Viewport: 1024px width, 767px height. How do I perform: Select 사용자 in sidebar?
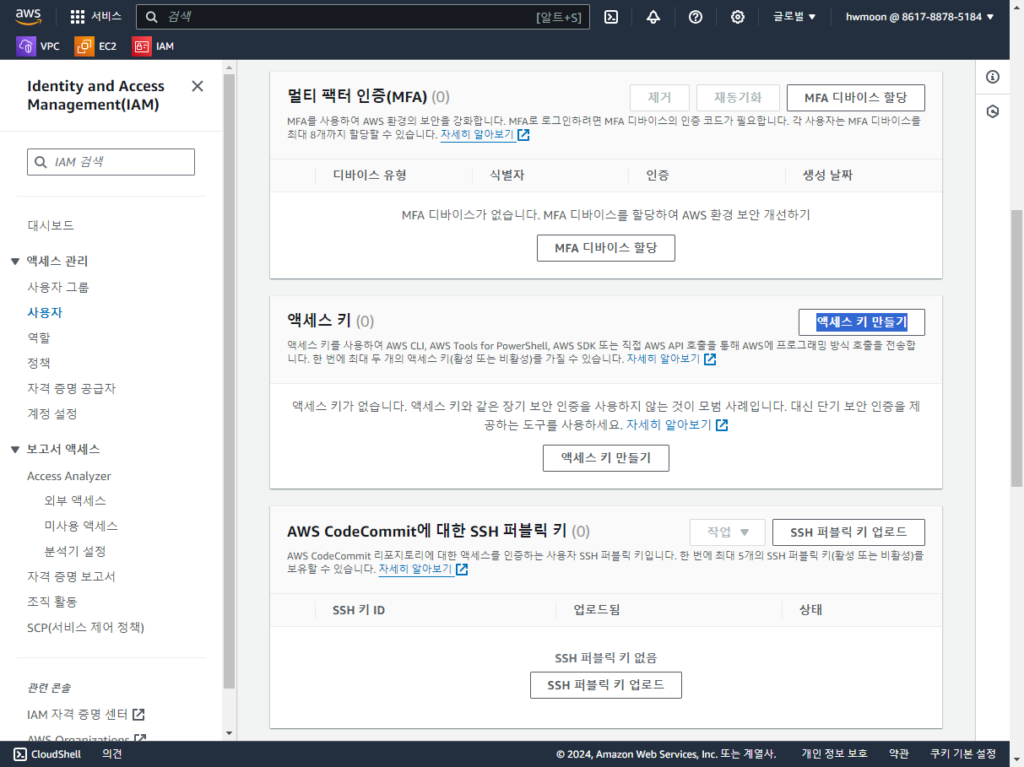[44, 312]
